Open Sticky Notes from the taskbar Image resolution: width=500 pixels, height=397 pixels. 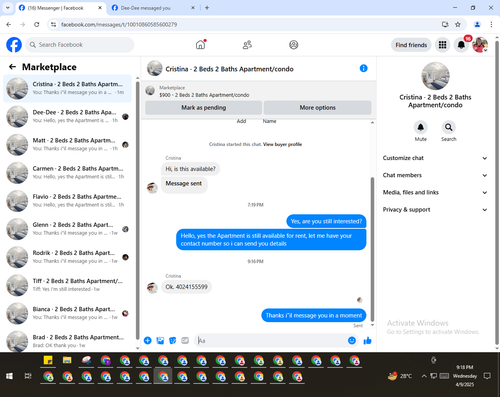tap(48, 360)
